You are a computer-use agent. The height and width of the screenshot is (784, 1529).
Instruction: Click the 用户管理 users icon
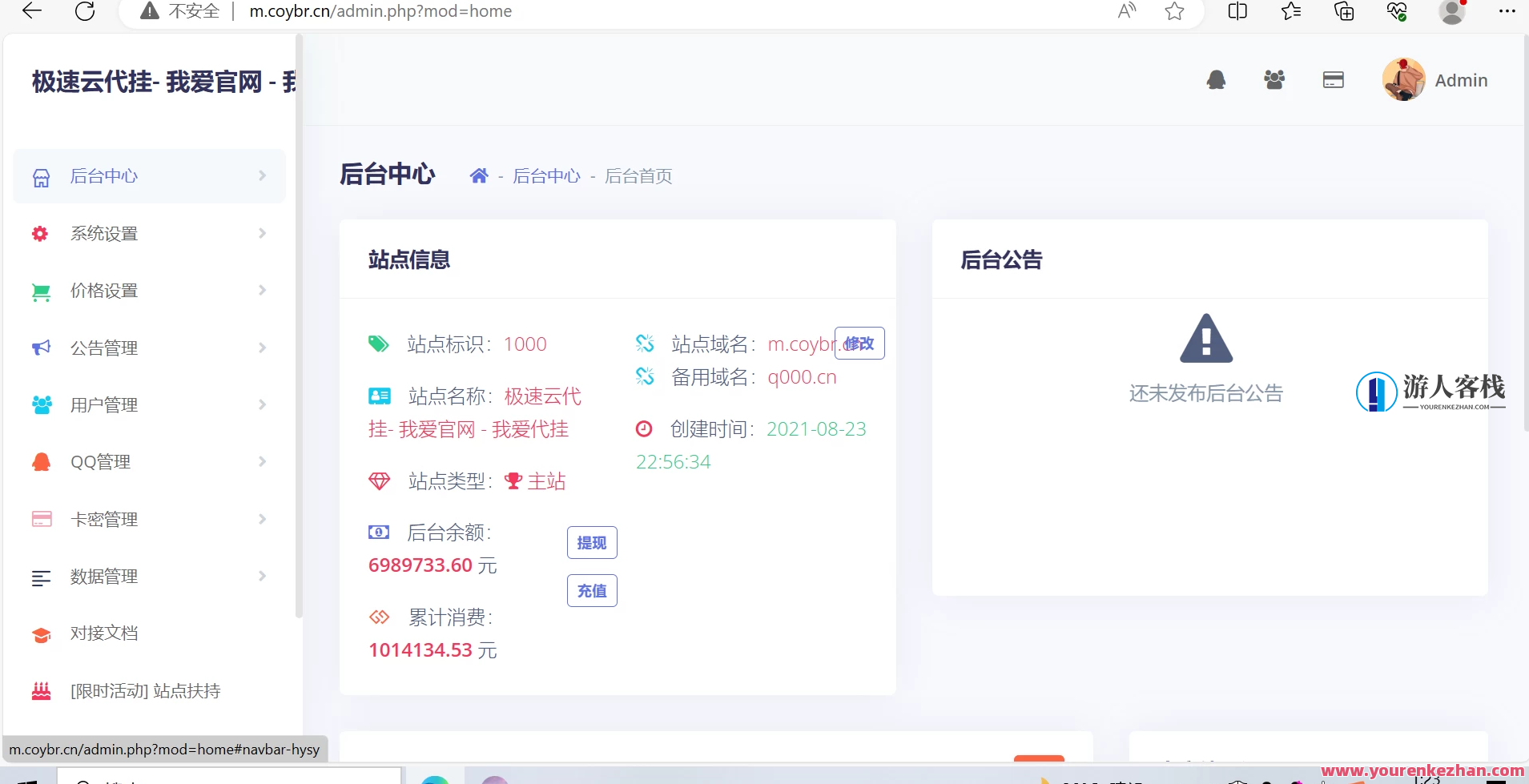point(40,404)
